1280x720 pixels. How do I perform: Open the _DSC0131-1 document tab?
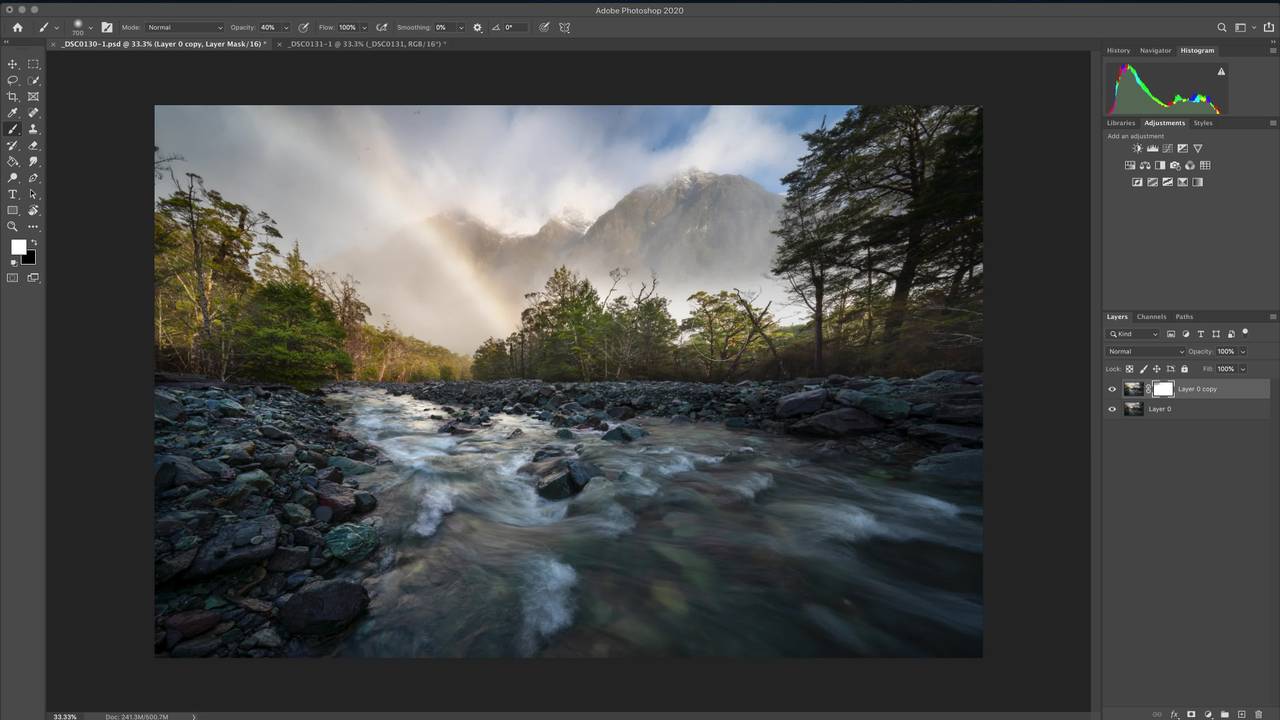coord(366,44)
